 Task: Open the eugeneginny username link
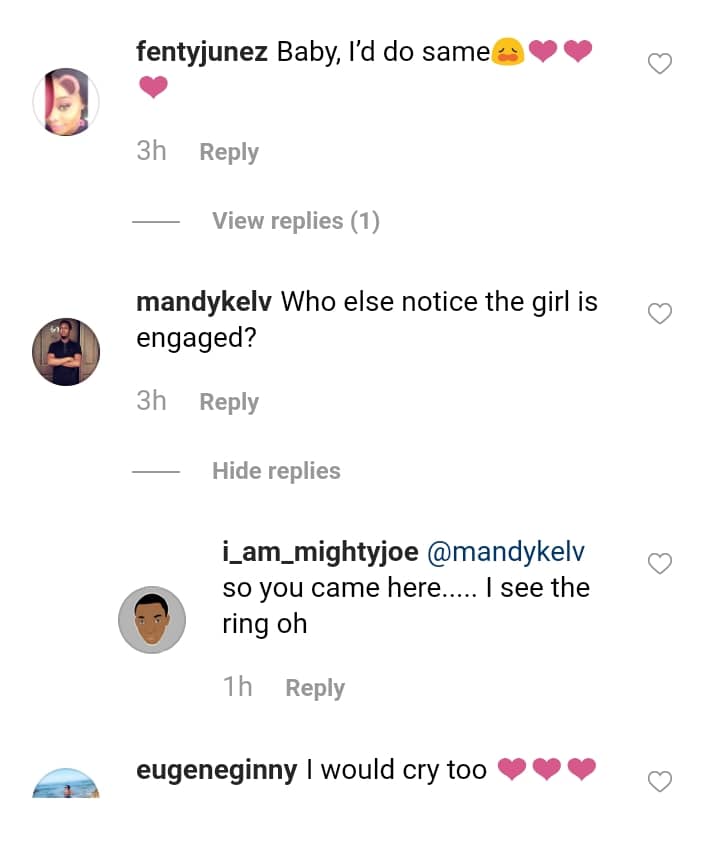(x=216, y=770)
